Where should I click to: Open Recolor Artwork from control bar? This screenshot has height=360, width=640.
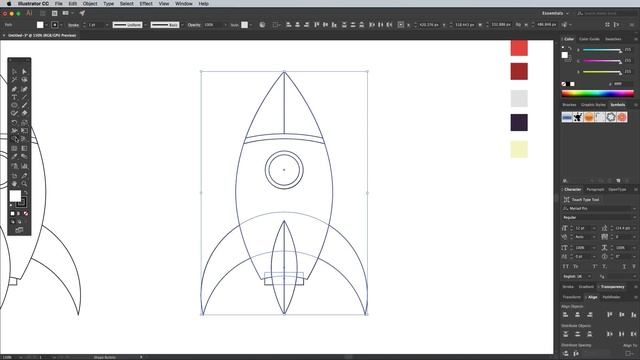262,24
